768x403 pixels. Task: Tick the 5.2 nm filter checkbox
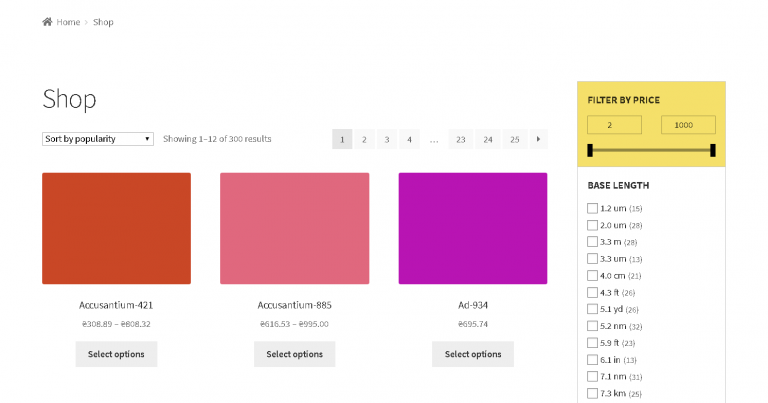592,326
